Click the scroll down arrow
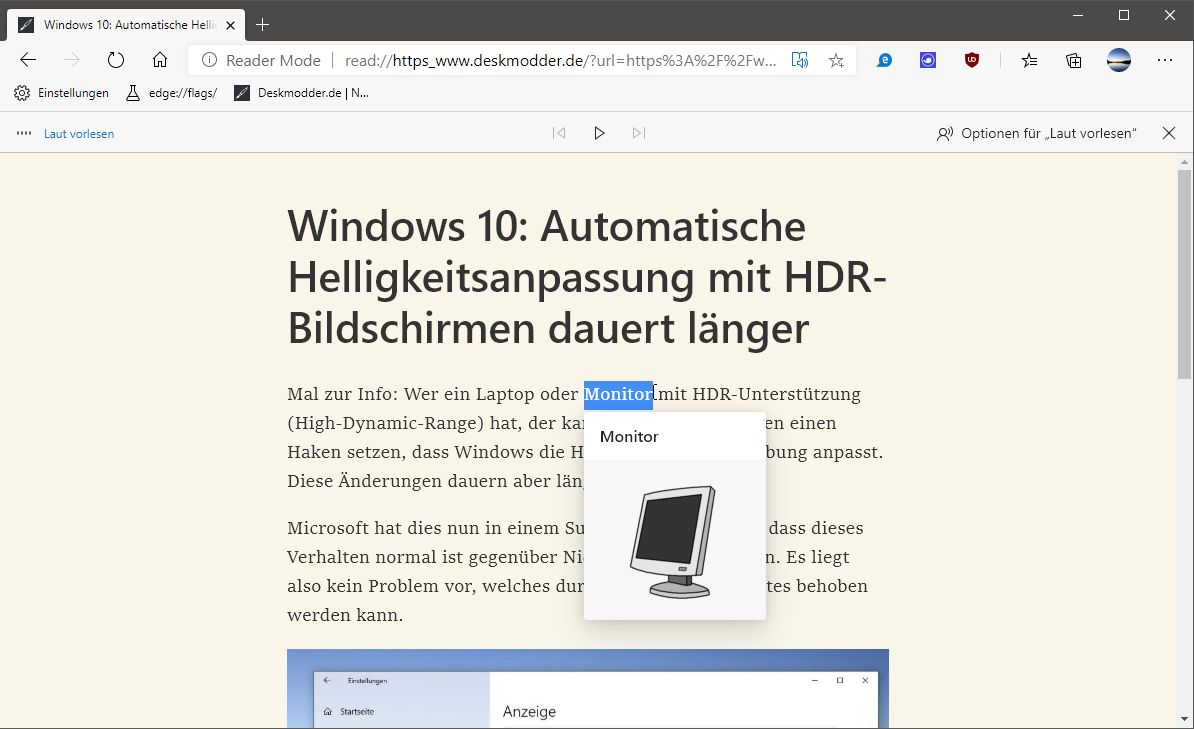This screenshot has width=1194, height=729. point(1184,718)
